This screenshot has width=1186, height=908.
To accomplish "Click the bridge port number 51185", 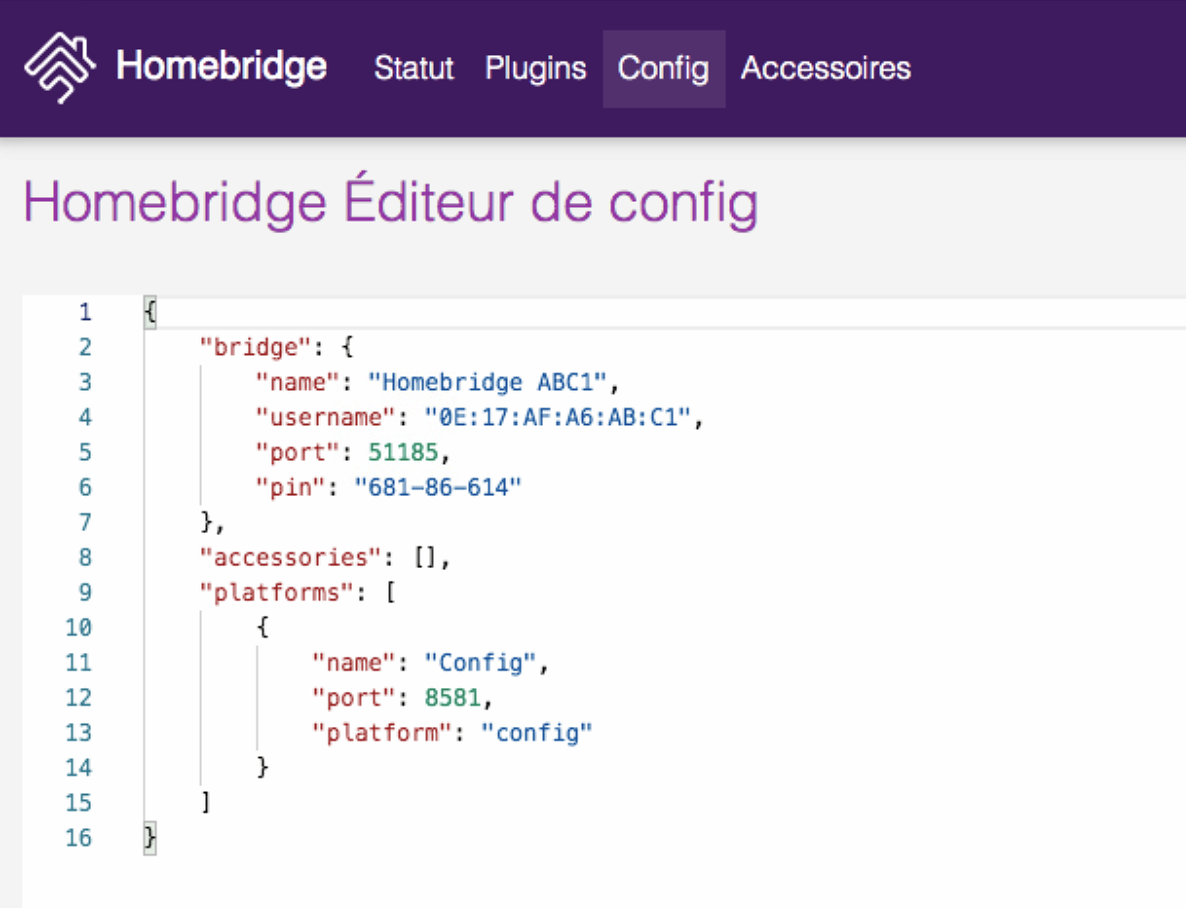I will coord(403,452).
